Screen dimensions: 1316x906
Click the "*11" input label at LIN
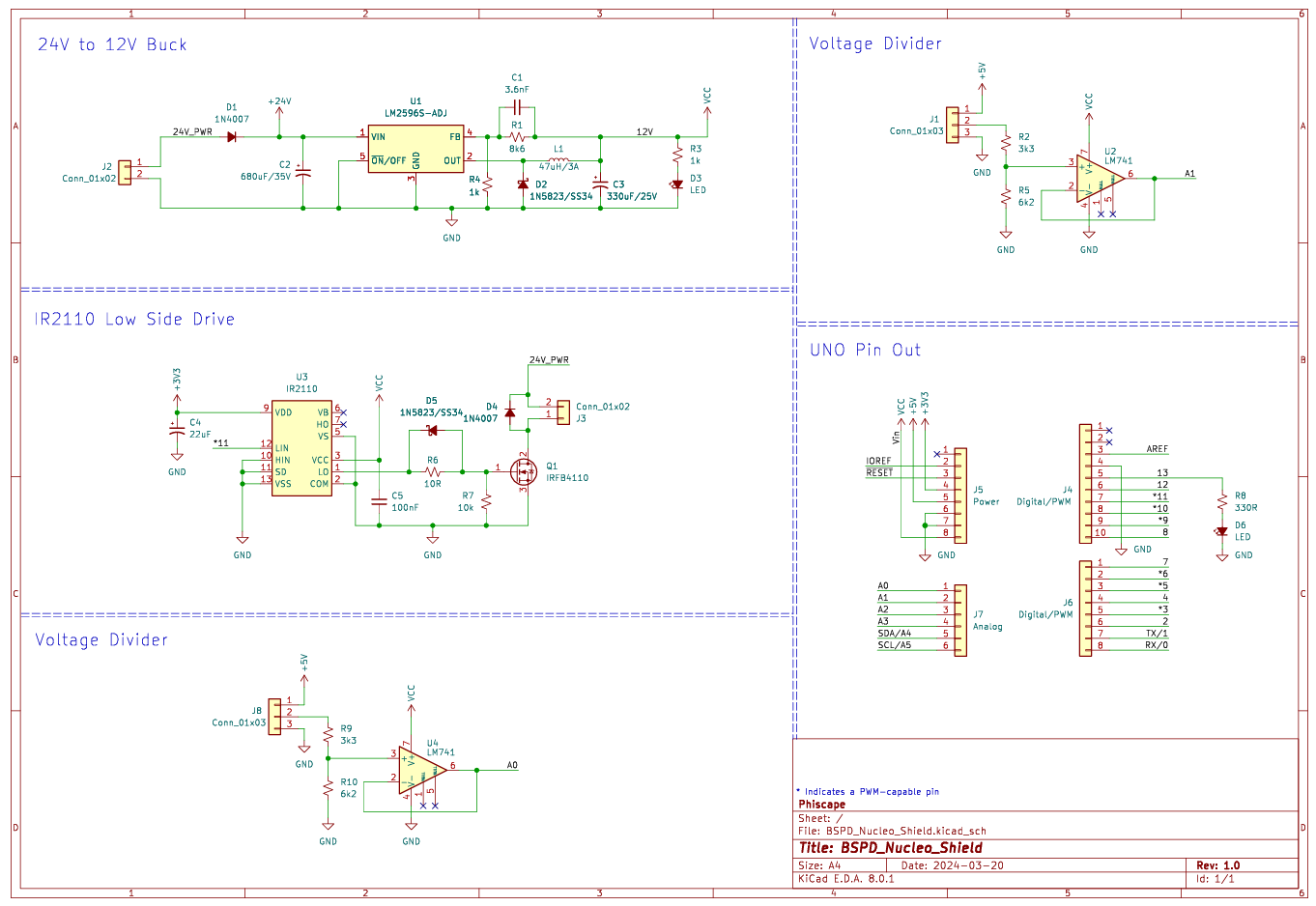tap(221, 443)
